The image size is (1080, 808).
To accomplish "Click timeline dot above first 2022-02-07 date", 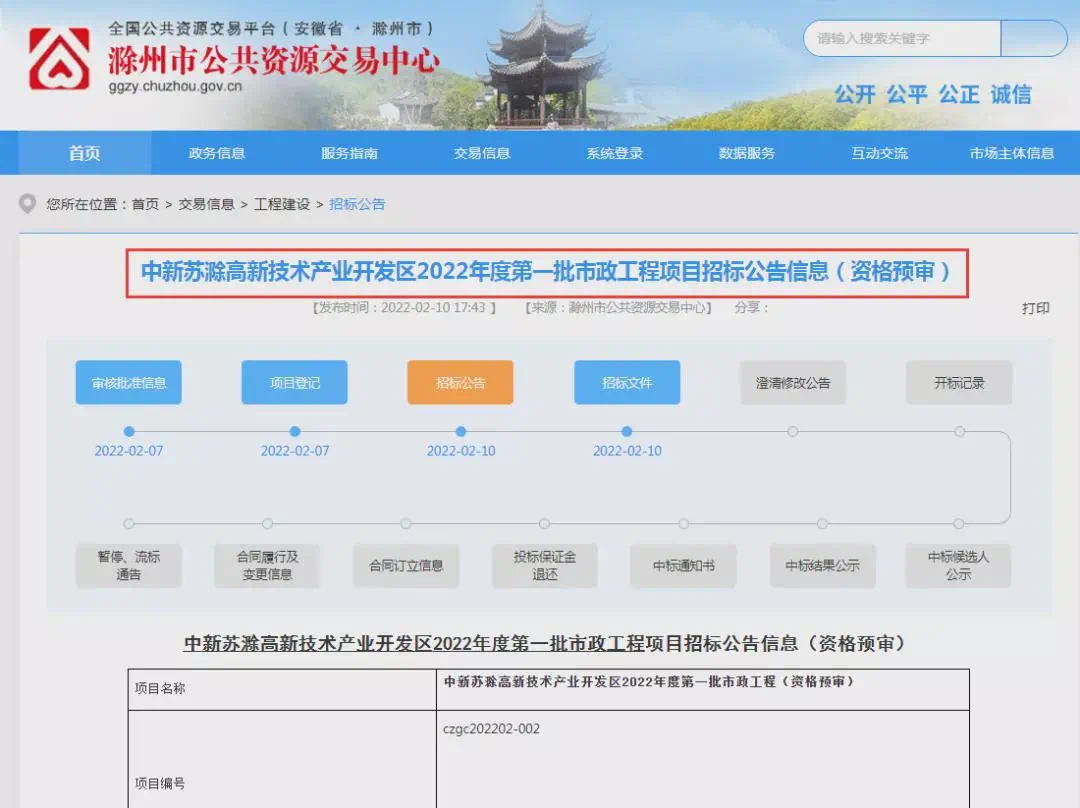I will [129, 432].
